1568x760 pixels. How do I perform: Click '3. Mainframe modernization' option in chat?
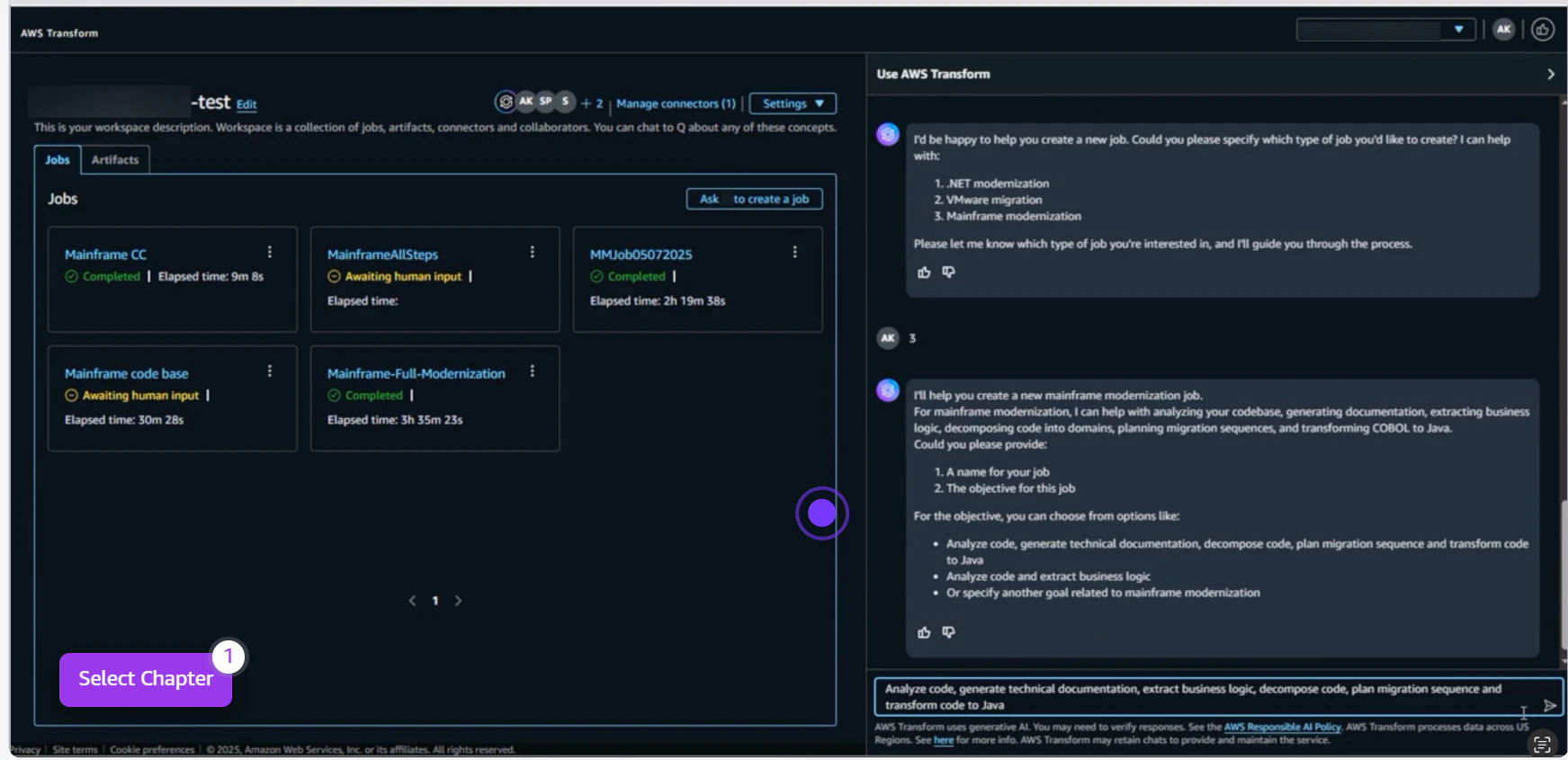tap(1008, 216)
